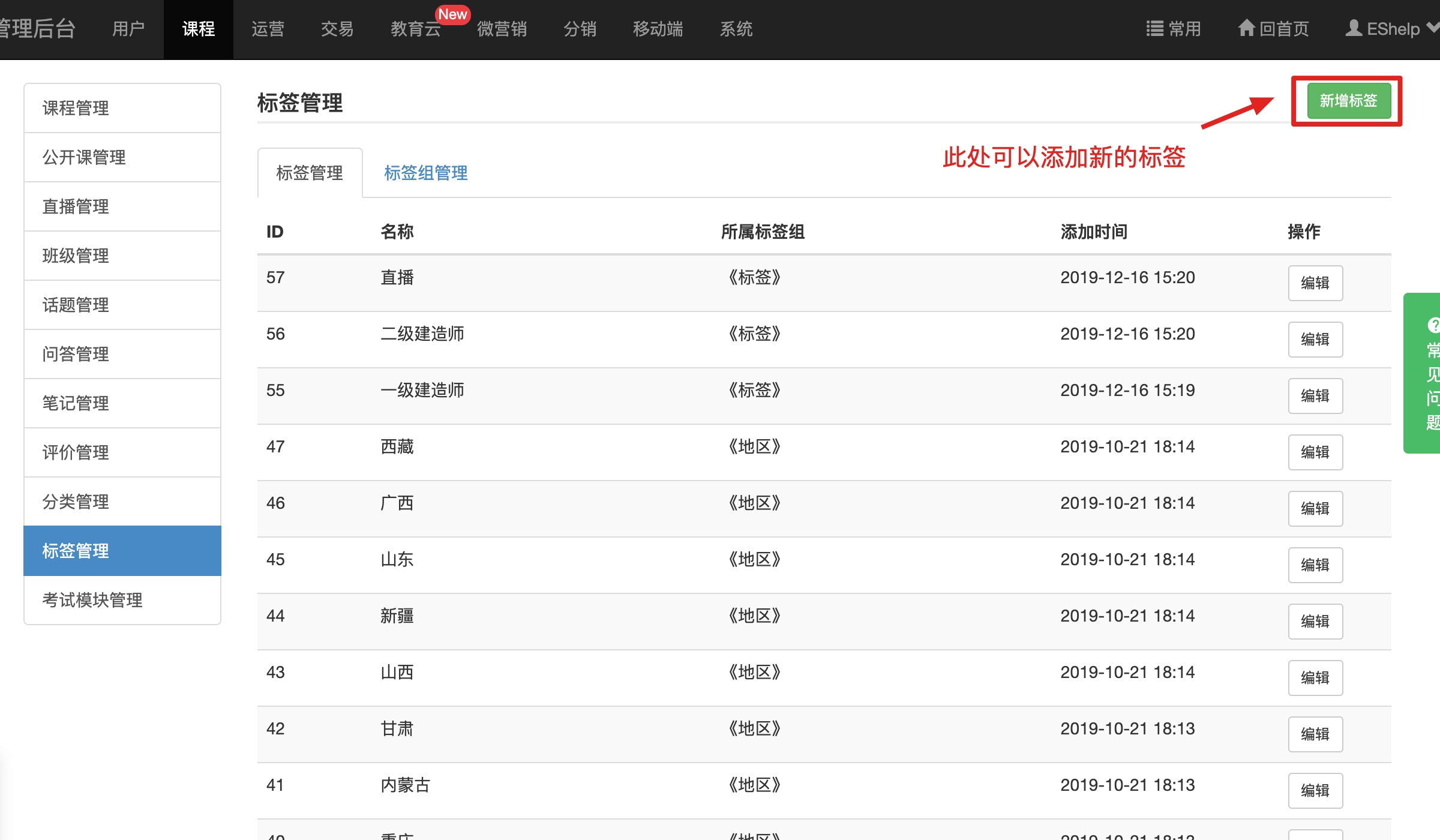Switch to the 标签组管理 tab
Screen dimensions: 1440x840
tap(425, 173)
